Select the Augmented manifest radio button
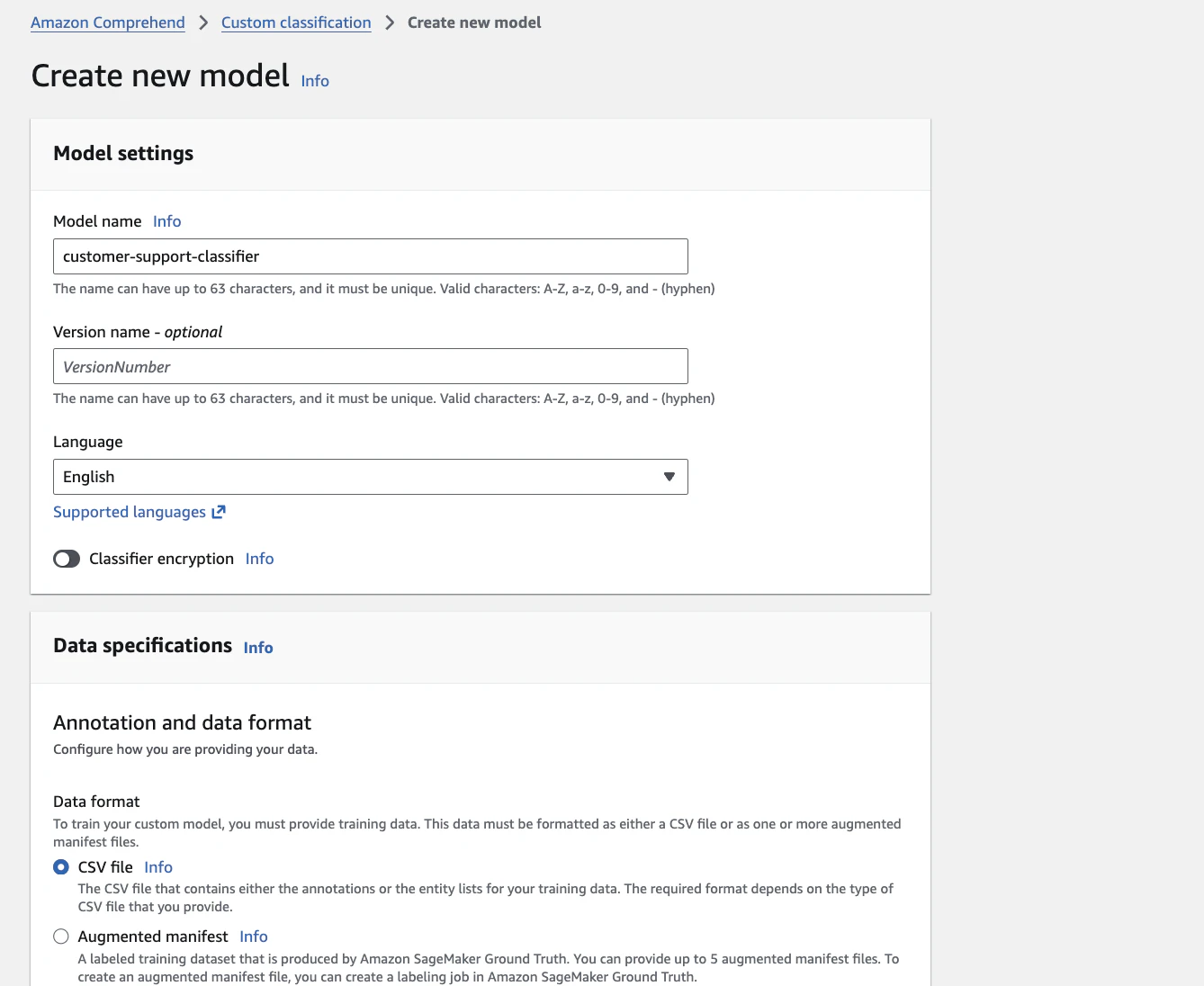 click(x=61, y=937)
